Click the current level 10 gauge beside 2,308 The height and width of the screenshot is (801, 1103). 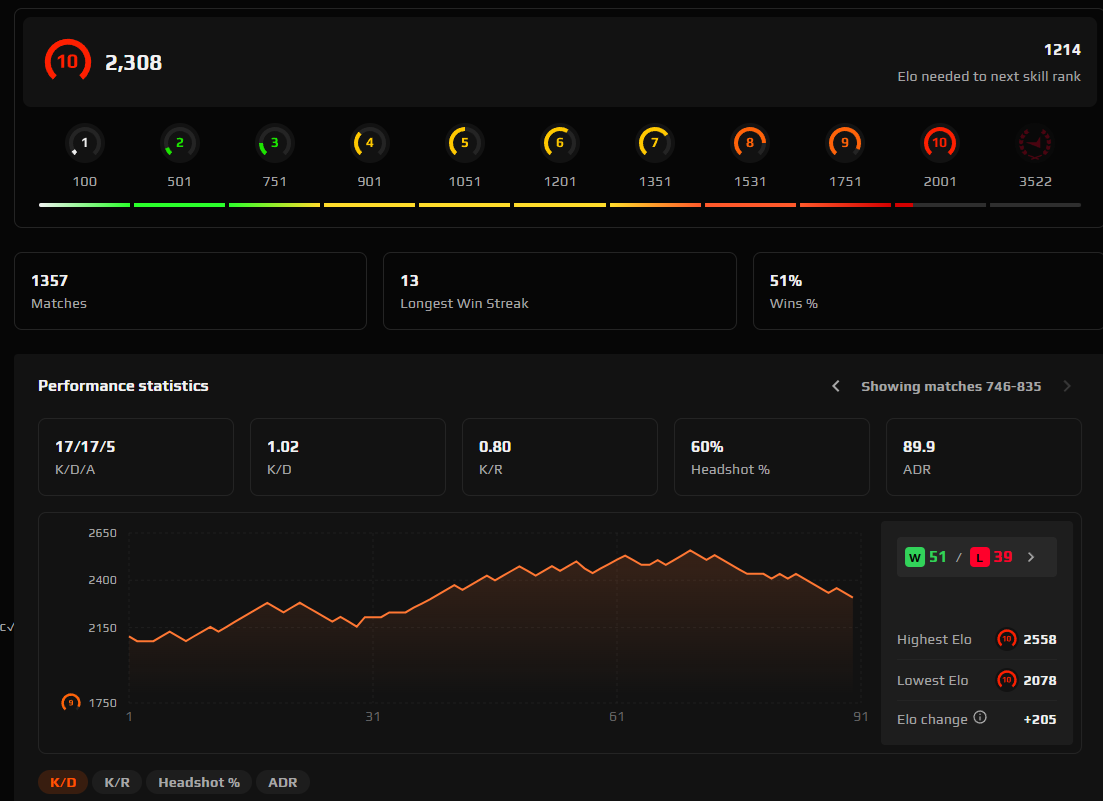tap(66, 62)
